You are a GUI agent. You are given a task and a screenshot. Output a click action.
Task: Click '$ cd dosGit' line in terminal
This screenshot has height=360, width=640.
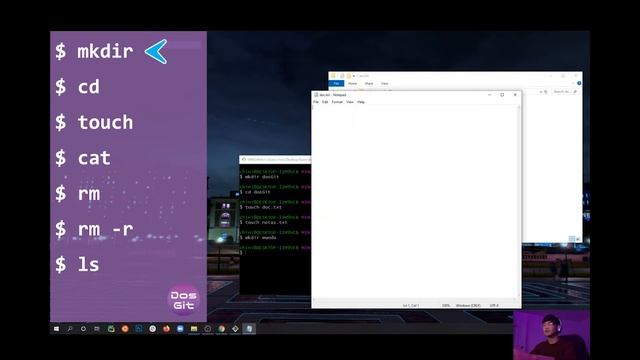[x=256, y=192]
